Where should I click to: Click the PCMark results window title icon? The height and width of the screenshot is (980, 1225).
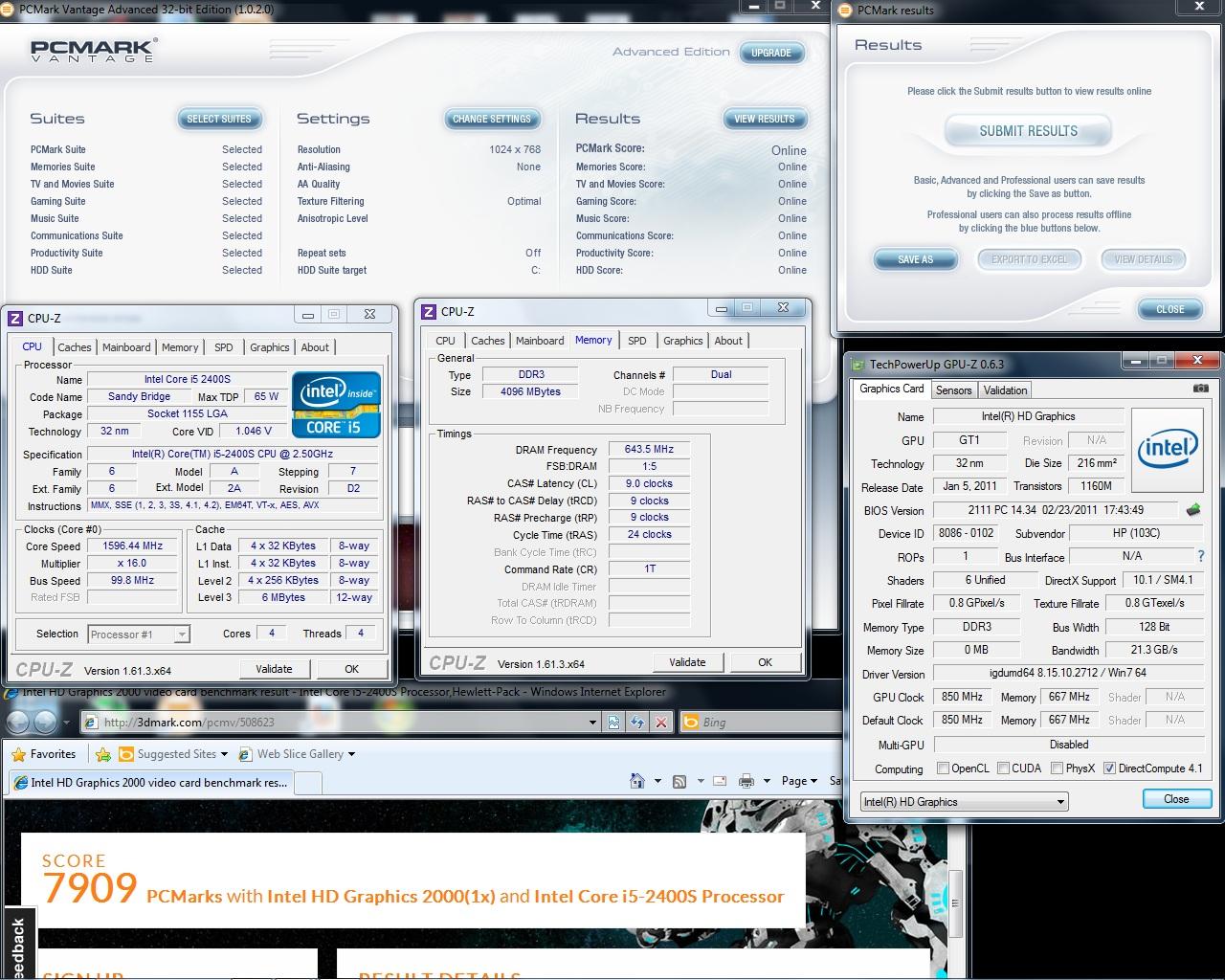pyautogui.click(x=845, y=10)
